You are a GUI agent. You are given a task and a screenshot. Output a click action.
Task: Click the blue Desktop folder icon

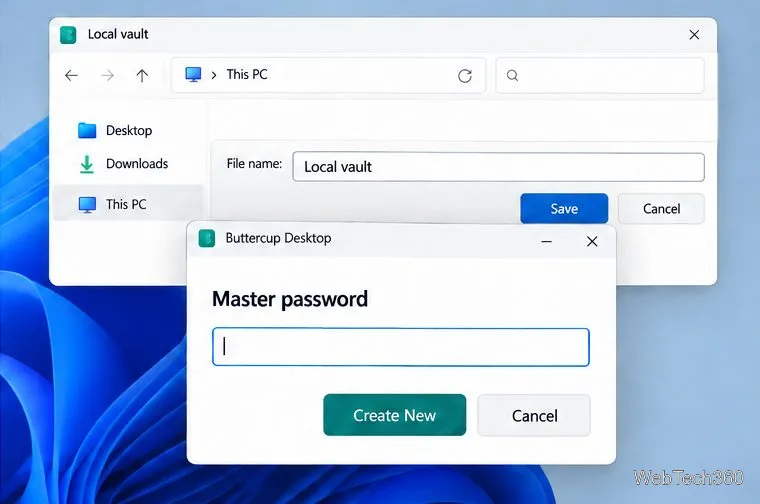[87, 130]
